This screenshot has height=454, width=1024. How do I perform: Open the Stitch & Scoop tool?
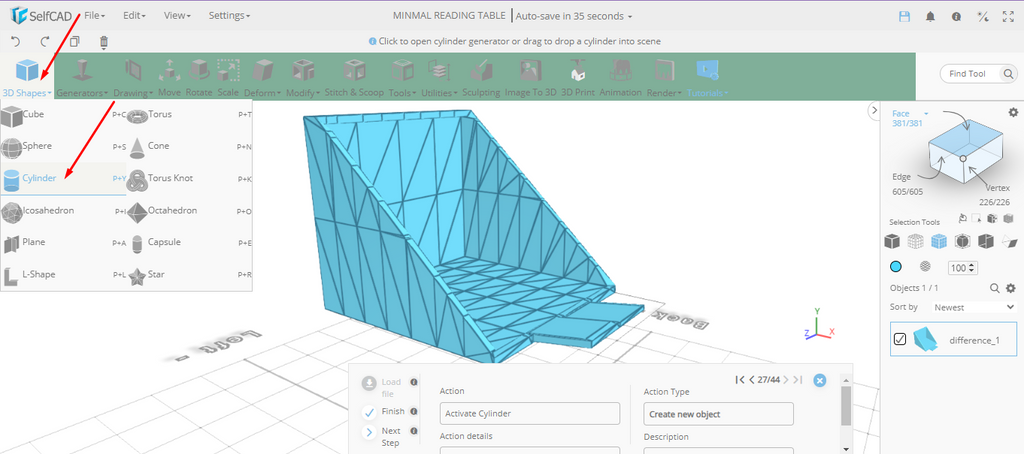coord(354,78)
